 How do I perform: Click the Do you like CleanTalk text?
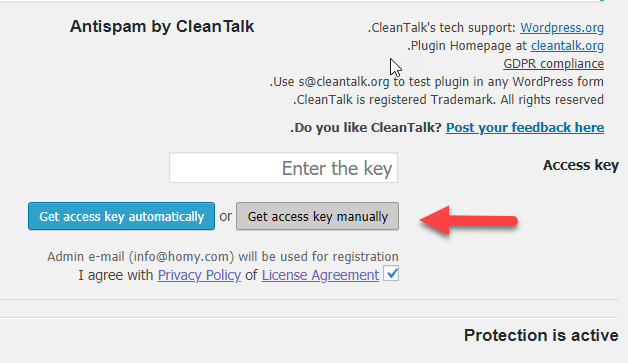coord(366,127)
